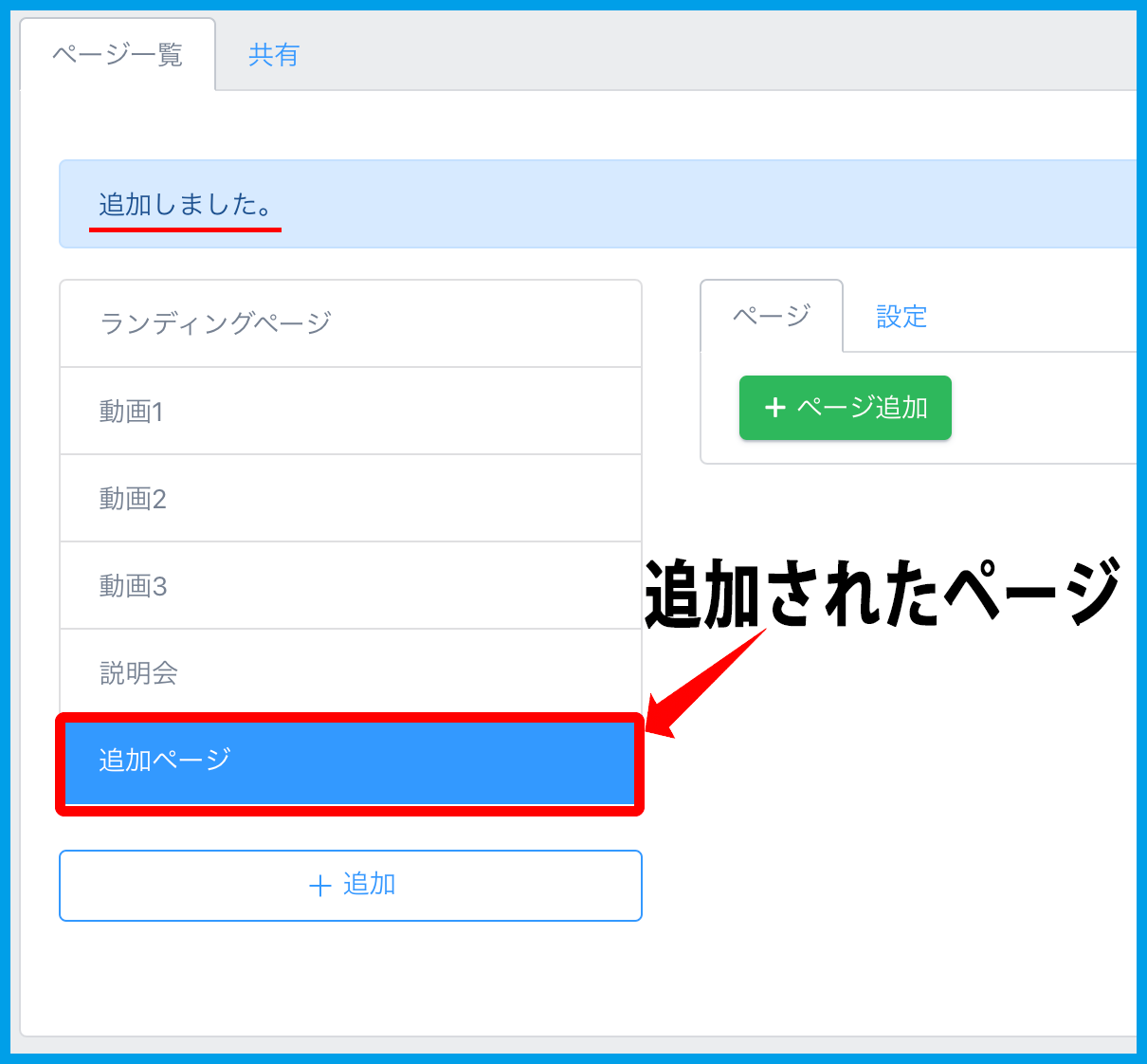The width and height of the screenshot is (1147, 1064).
Task: Select the ページ tab in right panel
Action: point(771,316)
